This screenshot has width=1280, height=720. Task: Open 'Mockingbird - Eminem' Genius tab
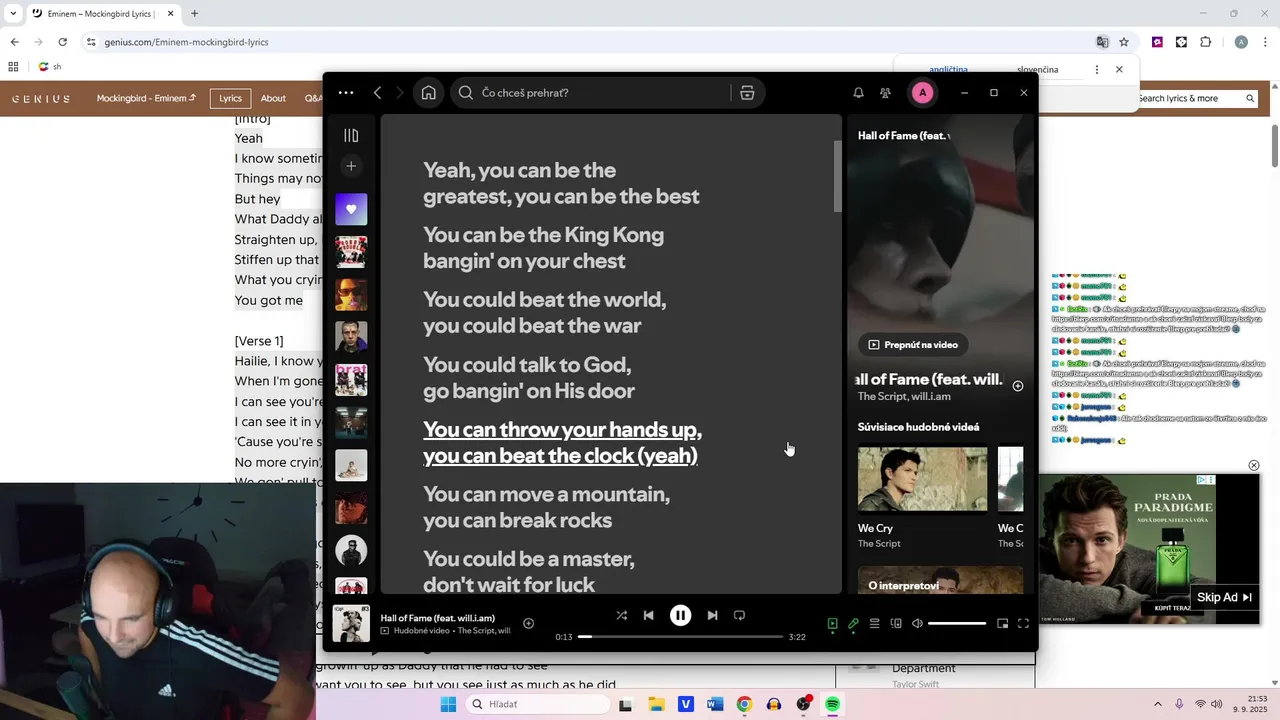(146, 98)
